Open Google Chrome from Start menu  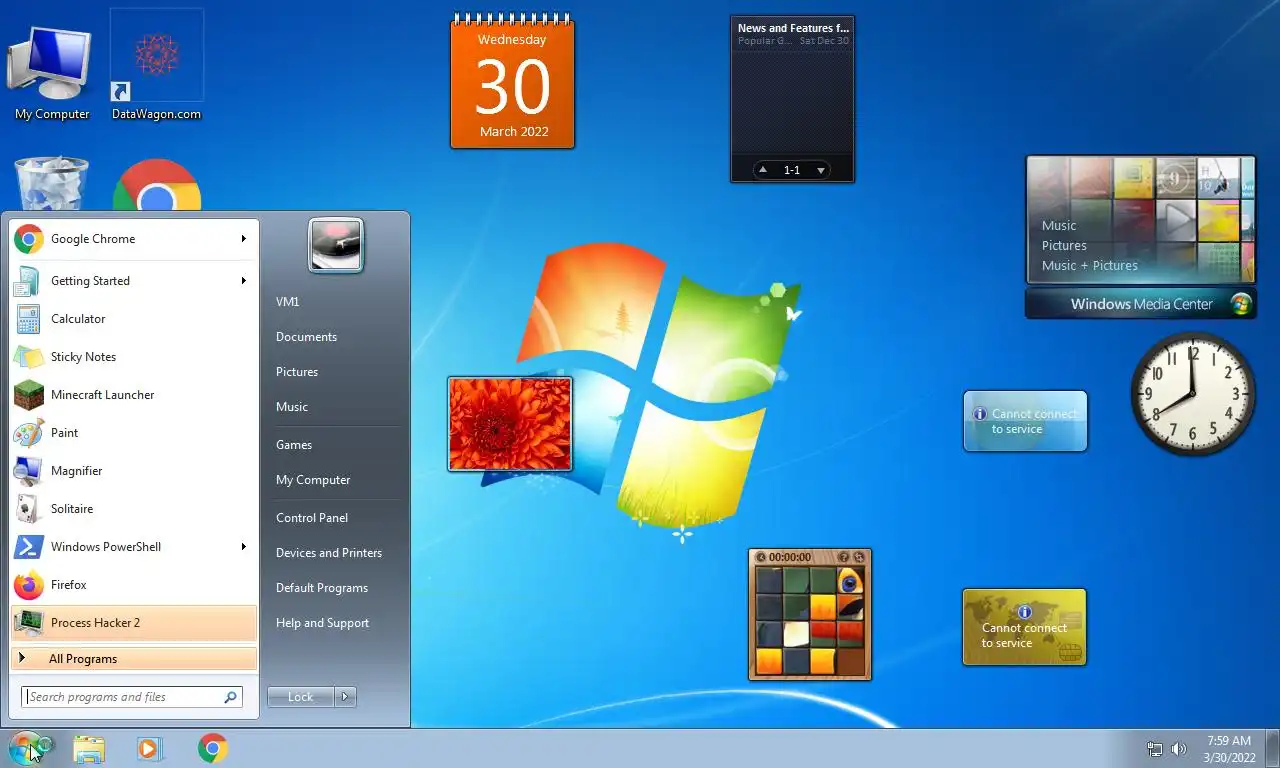[x=134, y=239]
